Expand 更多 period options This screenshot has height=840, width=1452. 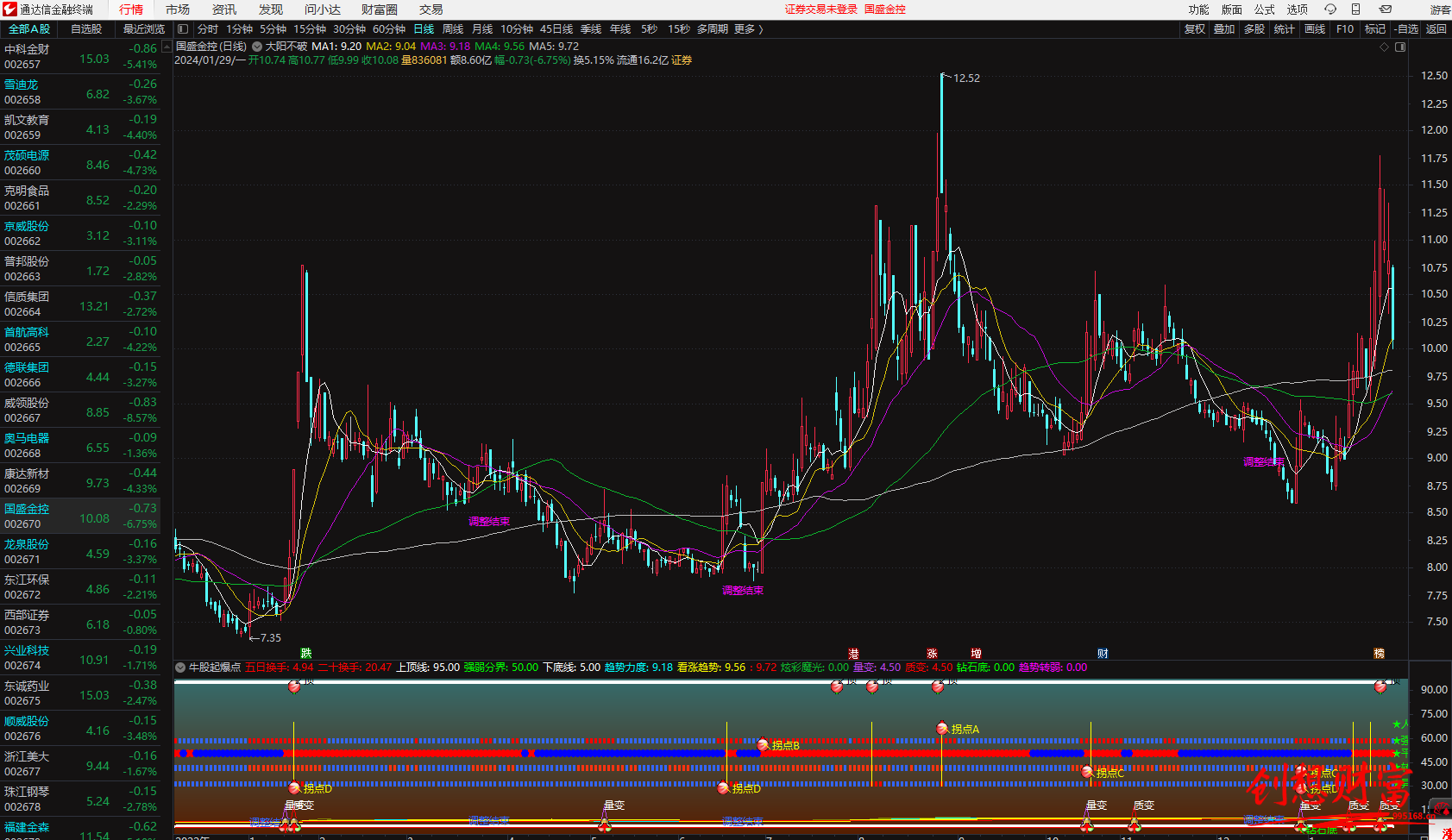749,29
